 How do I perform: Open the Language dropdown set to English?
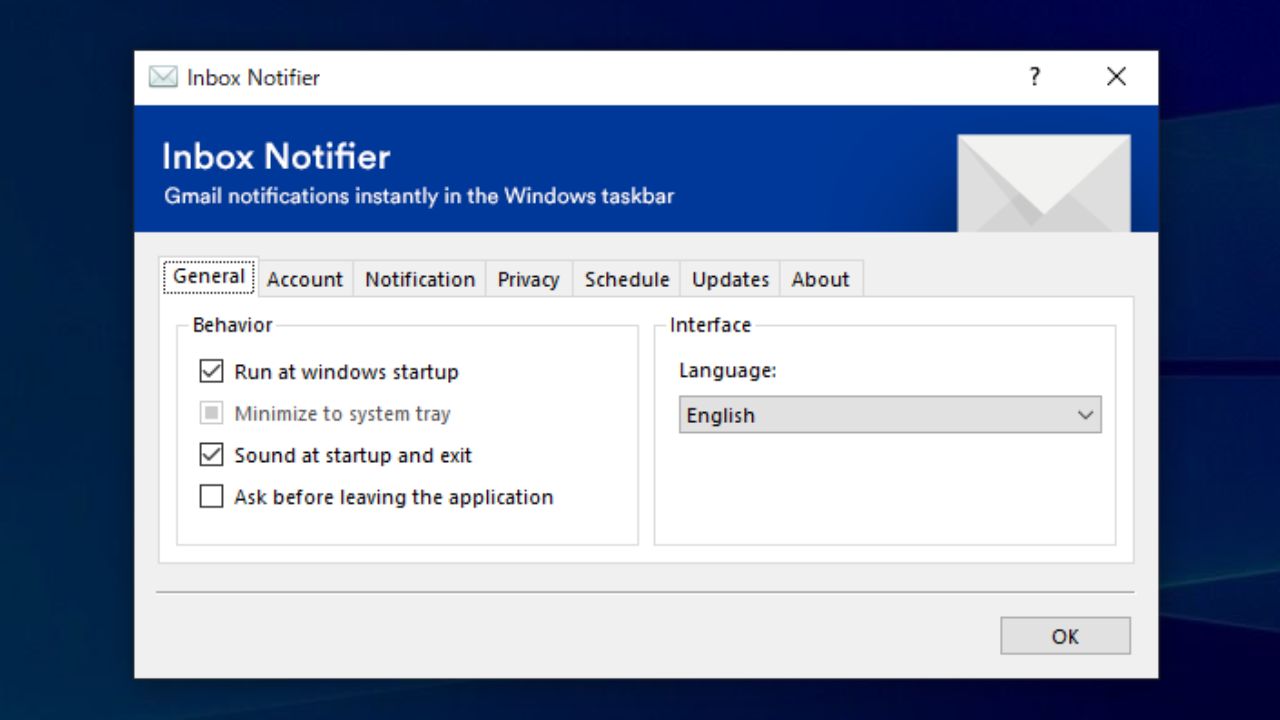[x=890, y=415]
